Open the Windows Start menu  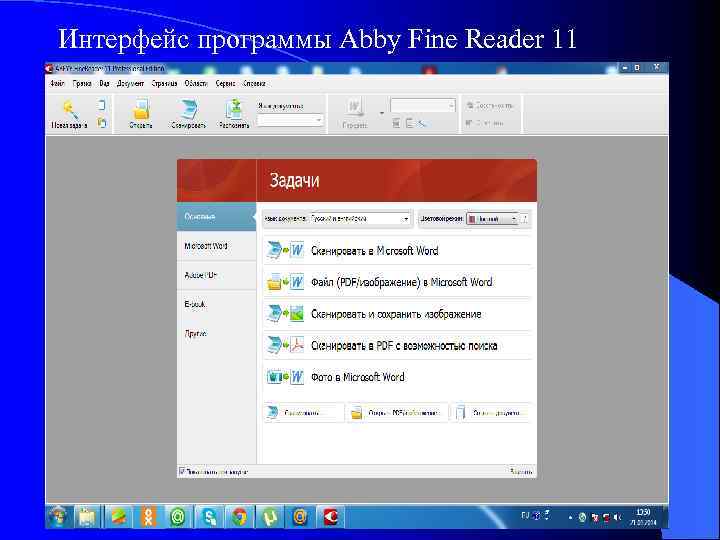(58, 518)
